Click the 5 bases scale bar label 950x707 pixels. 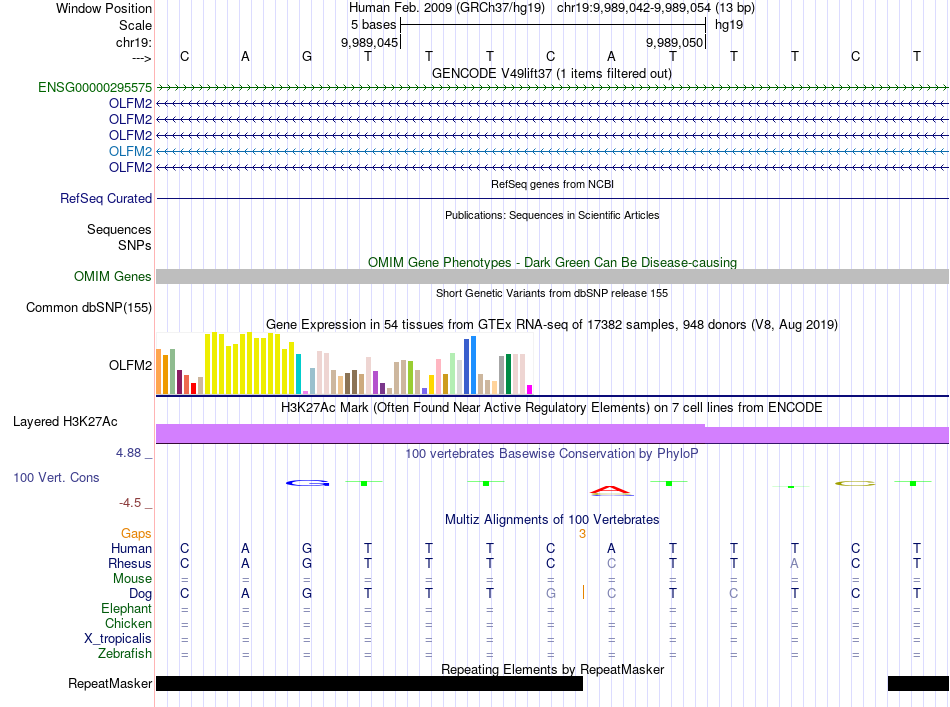[x=373, y=25]
